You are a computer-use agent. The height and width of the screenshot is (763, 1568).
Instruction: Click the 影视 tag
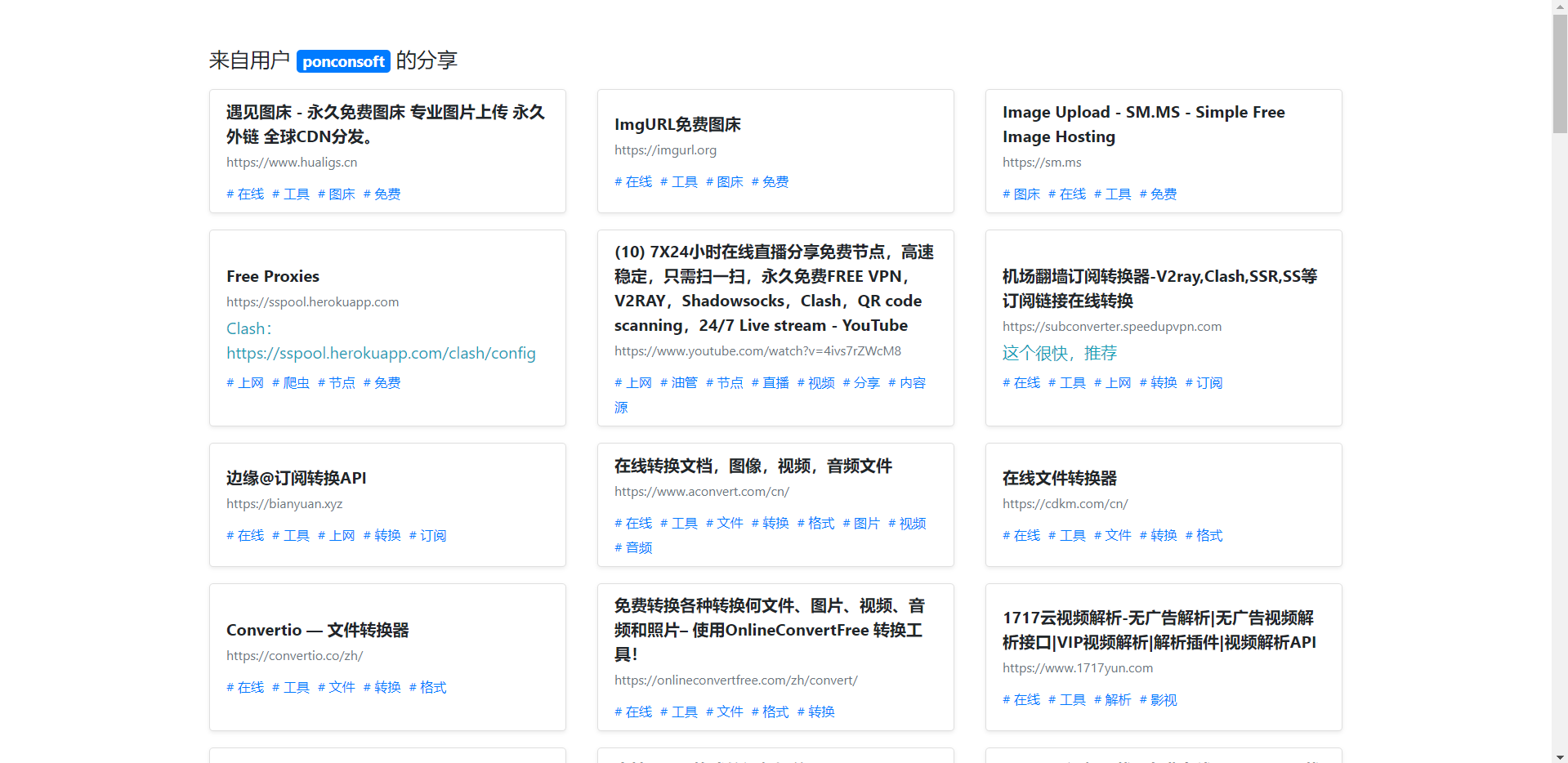(1159, 699)
